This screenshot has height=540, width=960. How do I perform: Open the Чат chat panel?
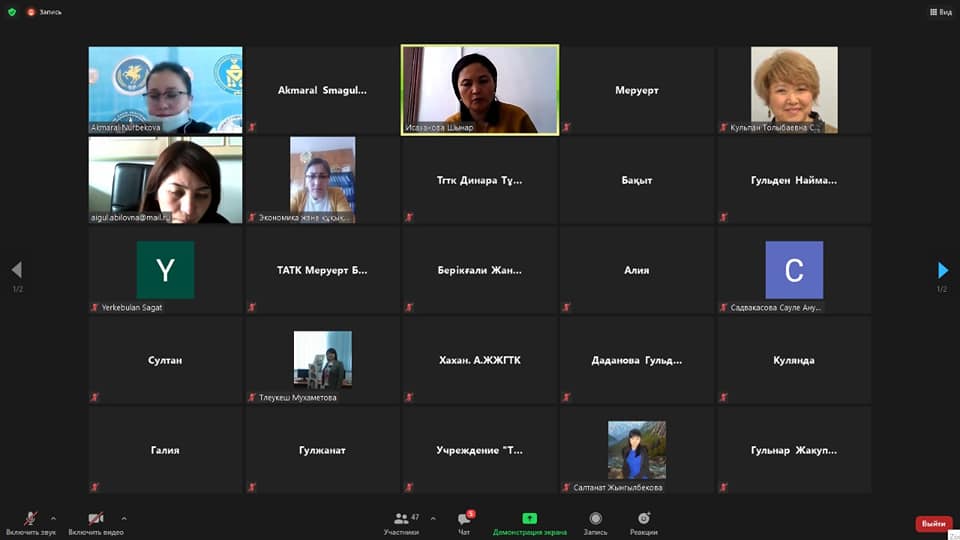coord(464,522)
